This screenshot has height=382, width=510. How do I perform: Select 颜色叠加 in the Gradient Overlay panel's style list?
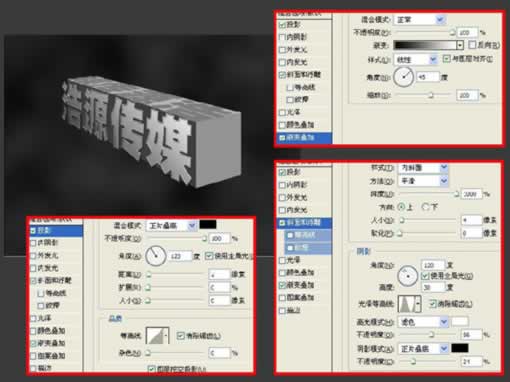click(297, 125)
